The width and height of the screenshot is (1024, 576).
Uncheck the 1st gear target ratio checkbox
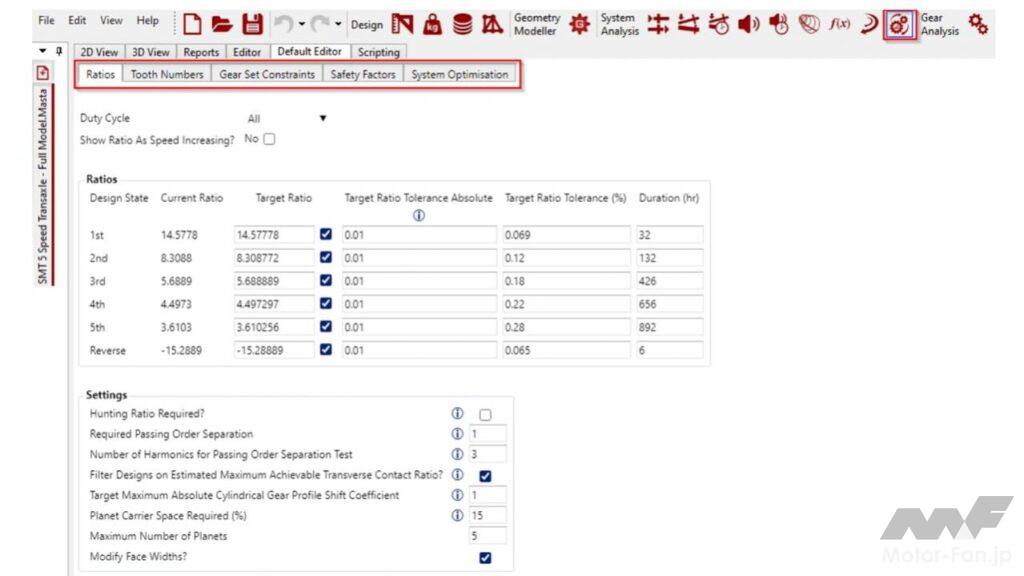point(325,234)
